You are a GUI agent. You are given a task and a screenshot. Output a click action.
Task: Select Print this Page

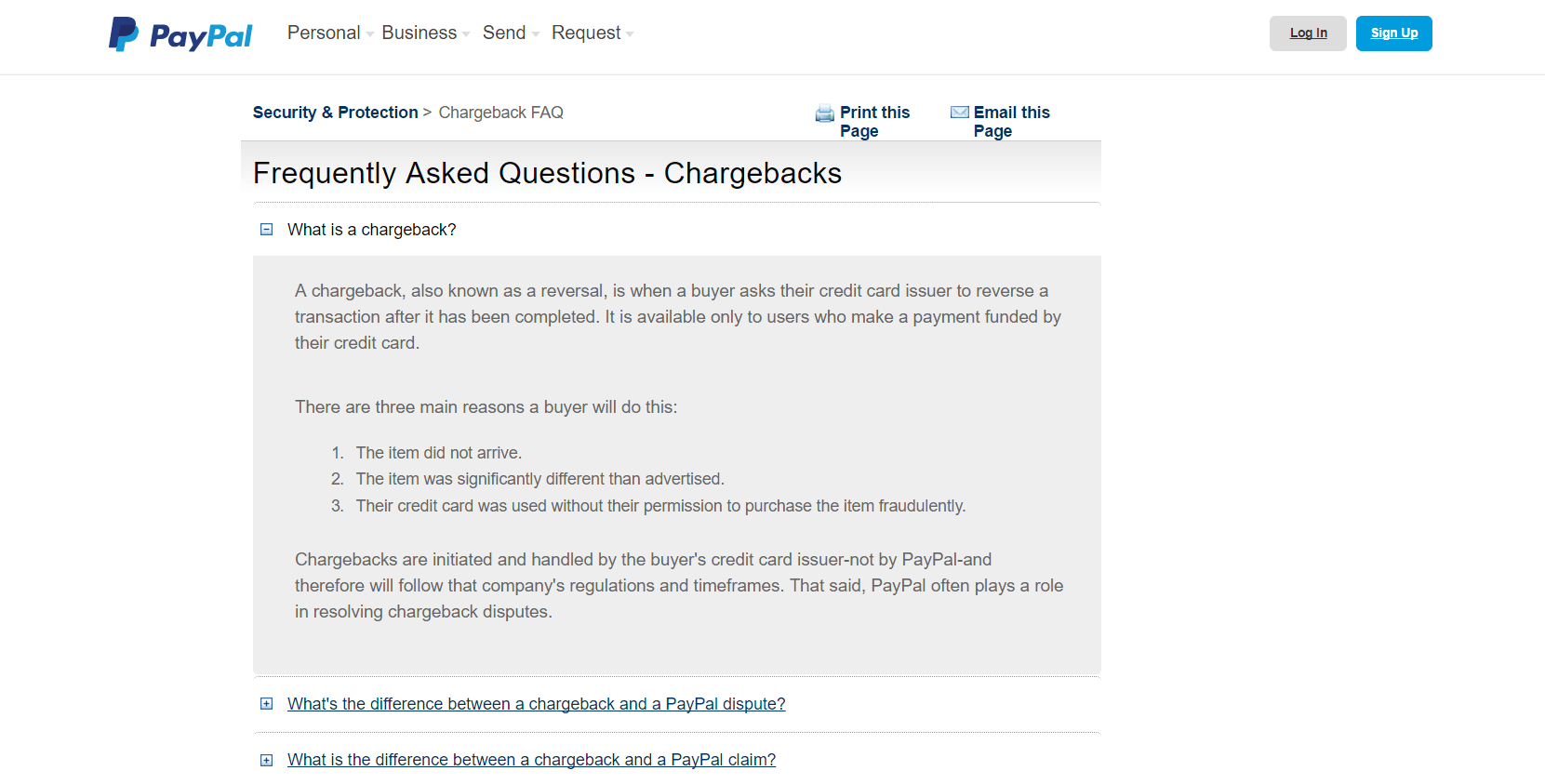pyautogui.click(x=874, y=121)
